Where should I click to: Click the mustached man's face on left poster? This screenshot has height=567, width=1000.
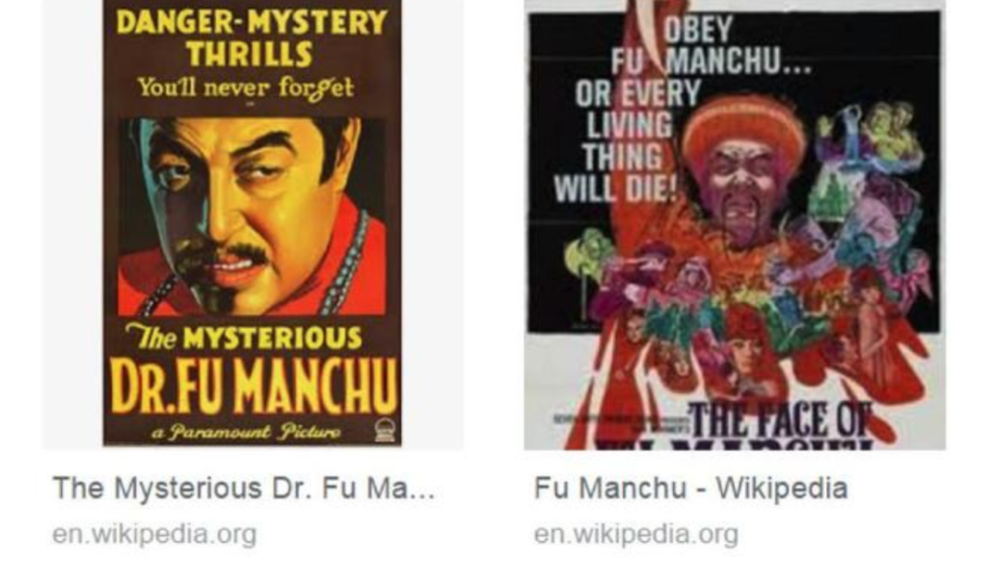(249, 204)
